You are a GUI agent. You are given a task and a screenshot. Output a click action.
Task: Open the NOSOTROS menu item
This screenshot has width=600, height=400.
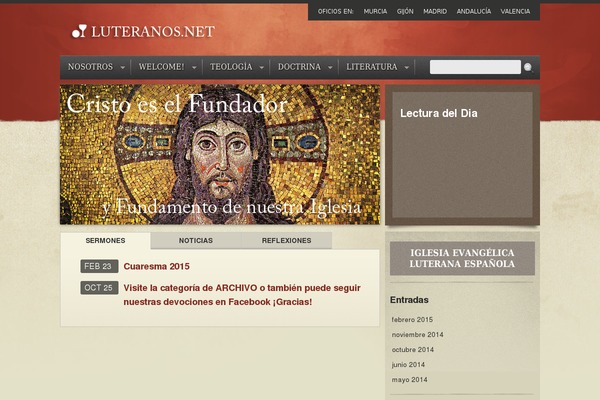pos(90,67)
